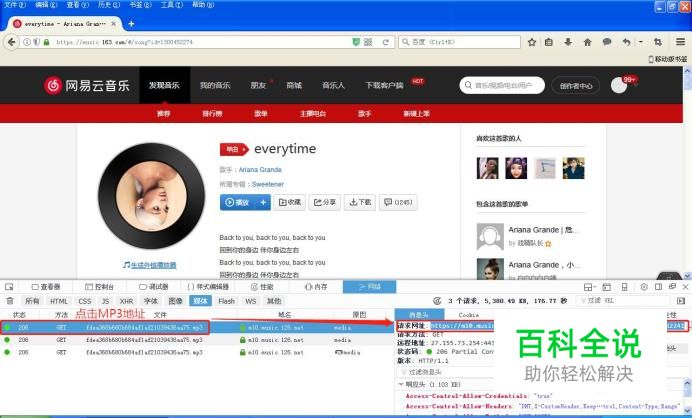
Task: Close the developer tools panel
Action: [x=685, y=287]
